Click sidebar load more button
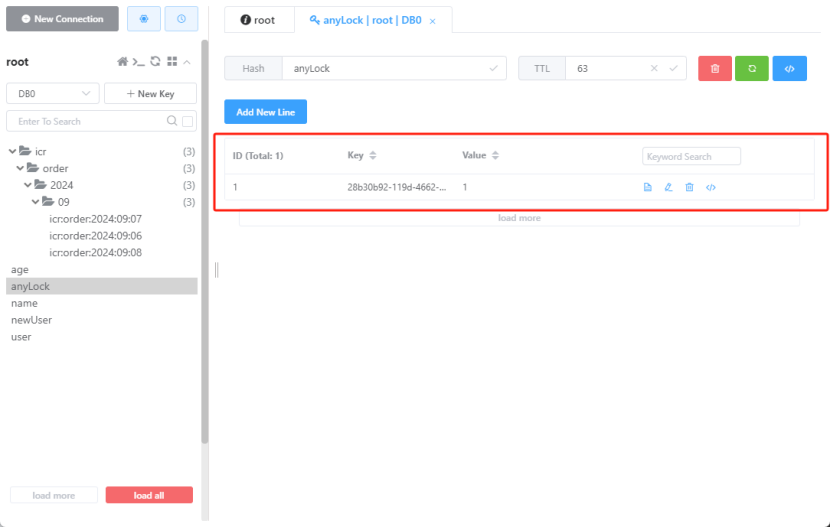 [x=53, y=495]
